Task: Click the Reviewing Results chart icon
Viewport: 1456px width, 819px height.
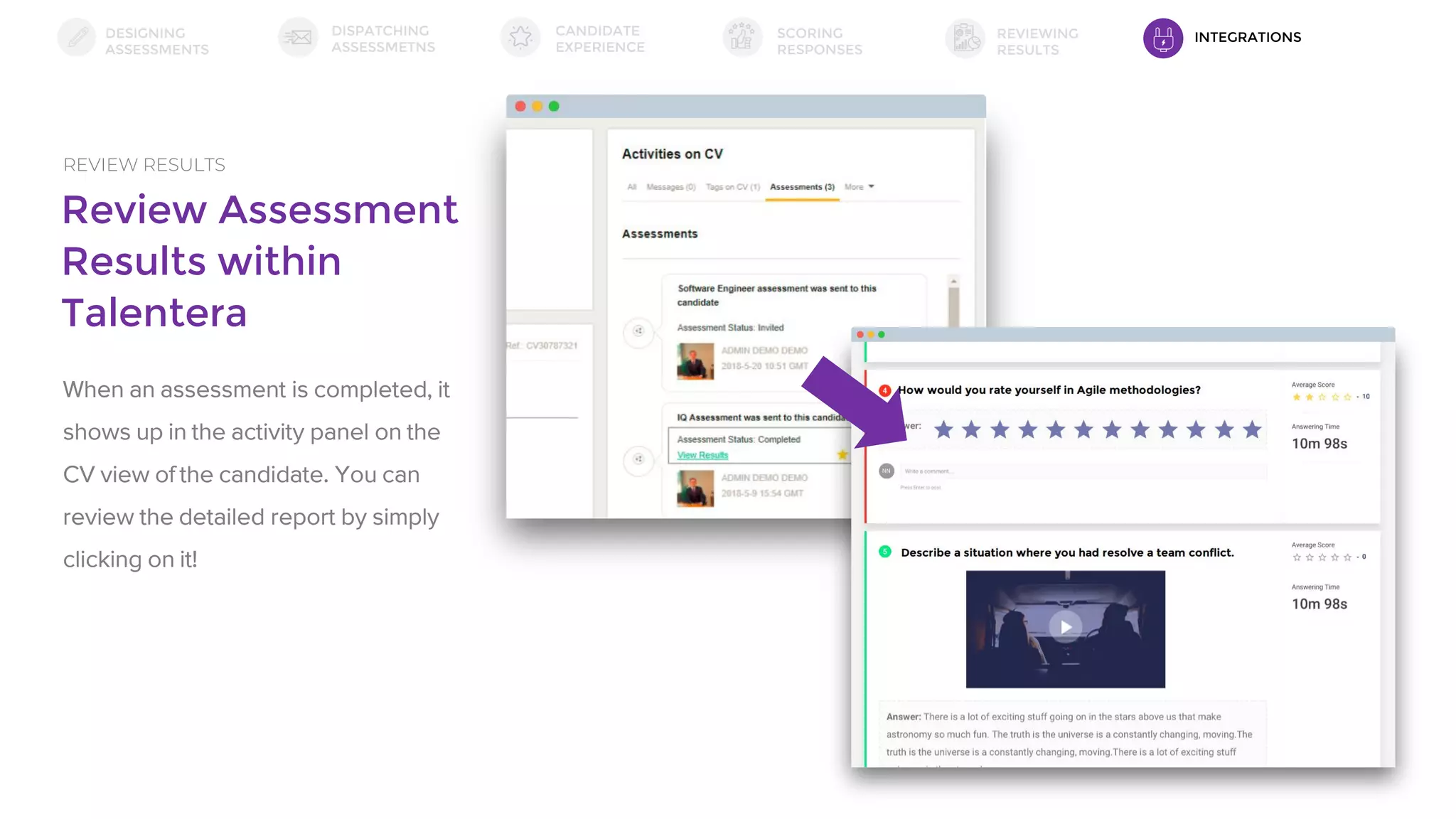Action: (965, 38)
